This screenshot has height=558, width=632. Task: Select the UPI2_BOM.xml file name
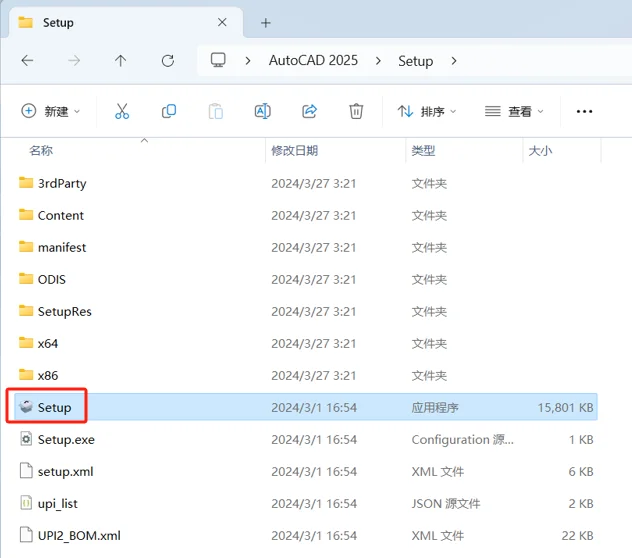[79, 536]
